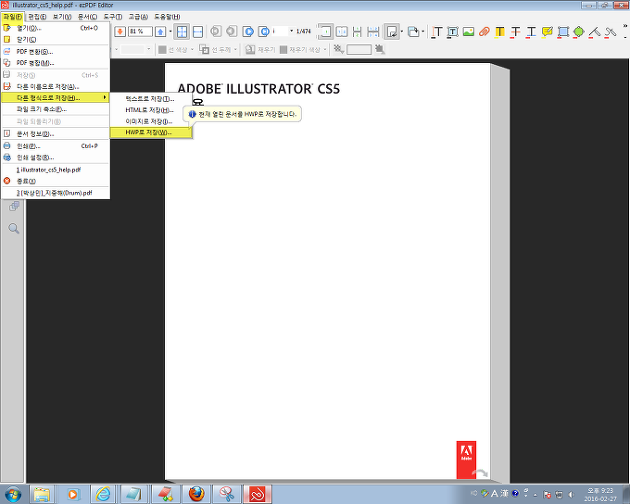Viewport: 630px width, 504px height.
Task: Select the text box tool
Action: coord(452,32)
